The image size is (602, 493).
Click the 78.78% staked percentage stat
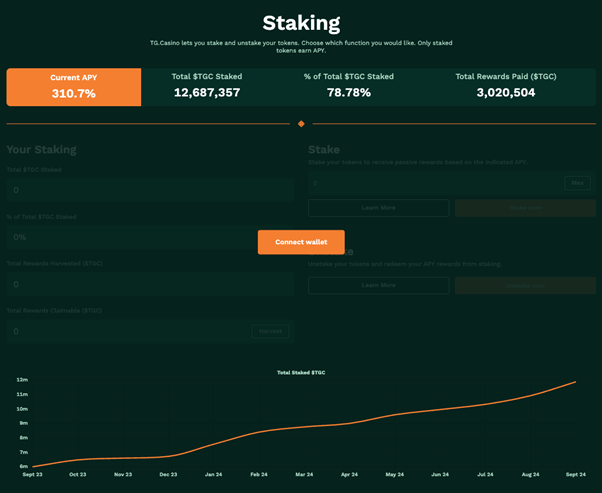click(x=349, y=86)
